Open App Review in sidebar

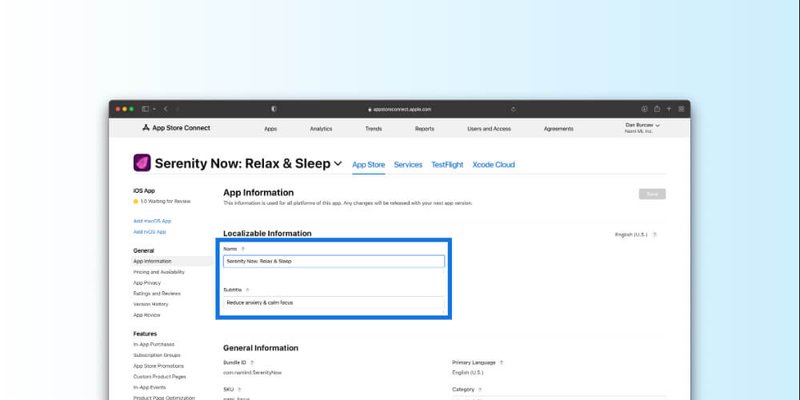146,315
